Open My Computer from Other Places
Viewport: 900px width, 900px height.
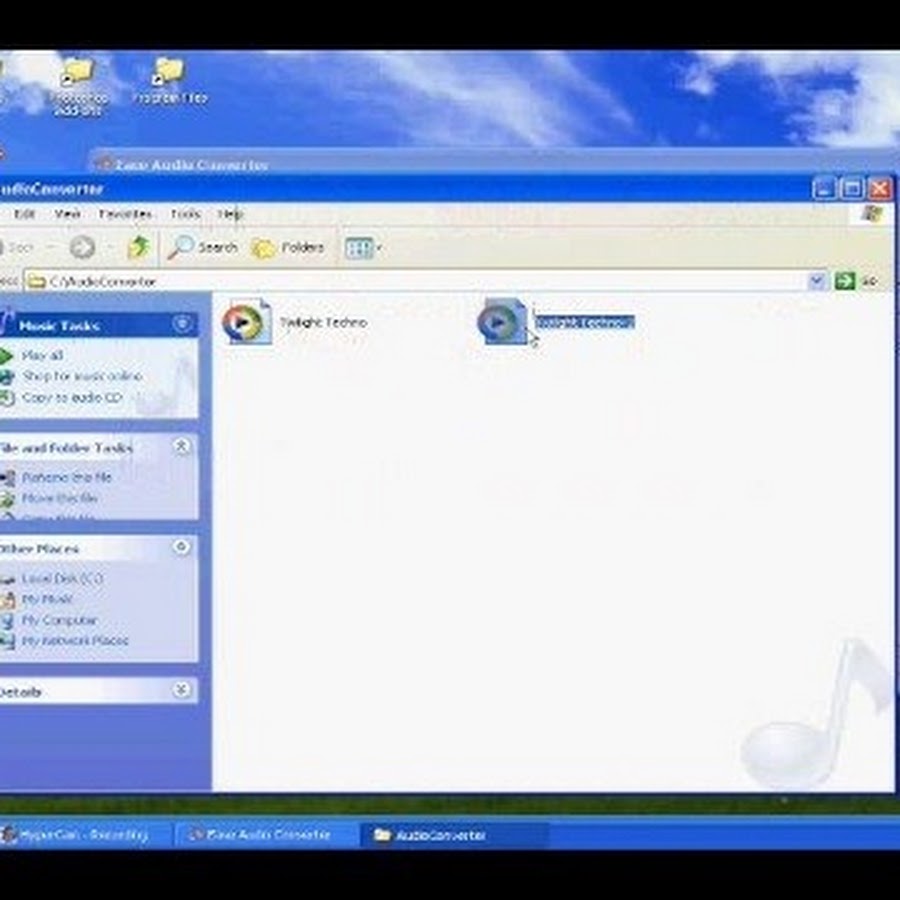click(59, 620)
